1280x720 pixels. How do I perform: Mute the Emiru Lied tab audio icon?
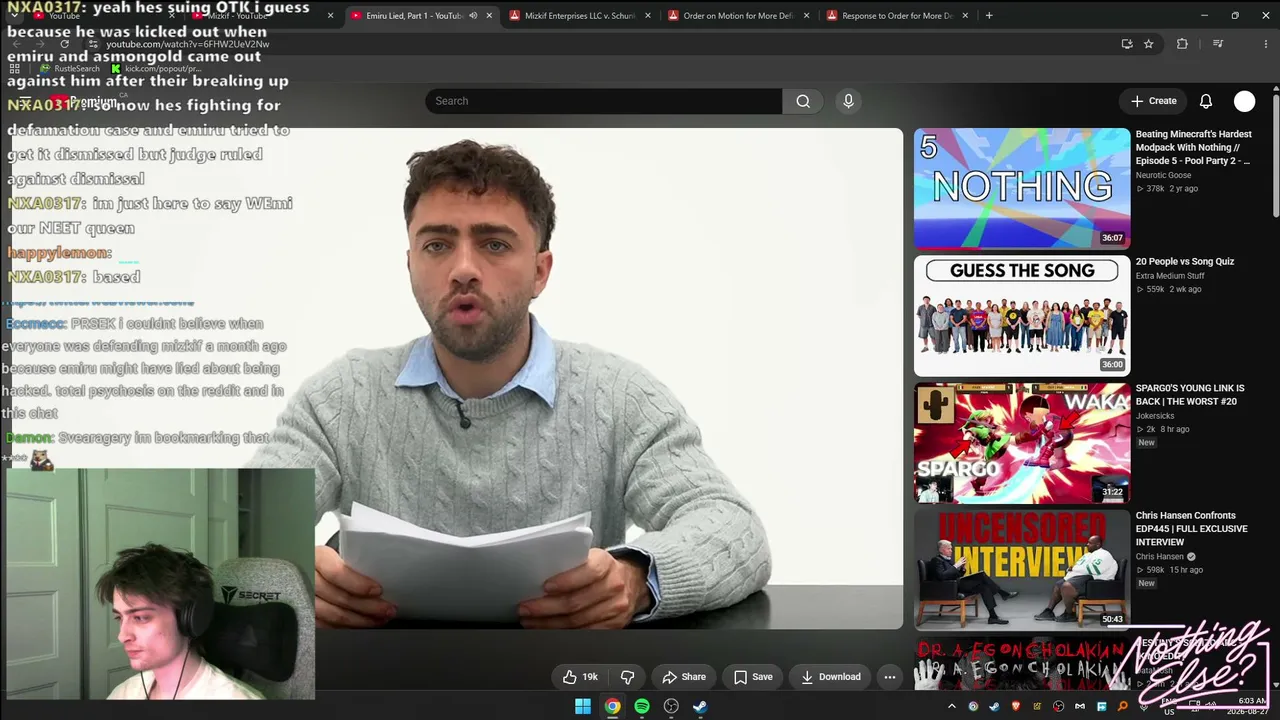pos(473,16)
